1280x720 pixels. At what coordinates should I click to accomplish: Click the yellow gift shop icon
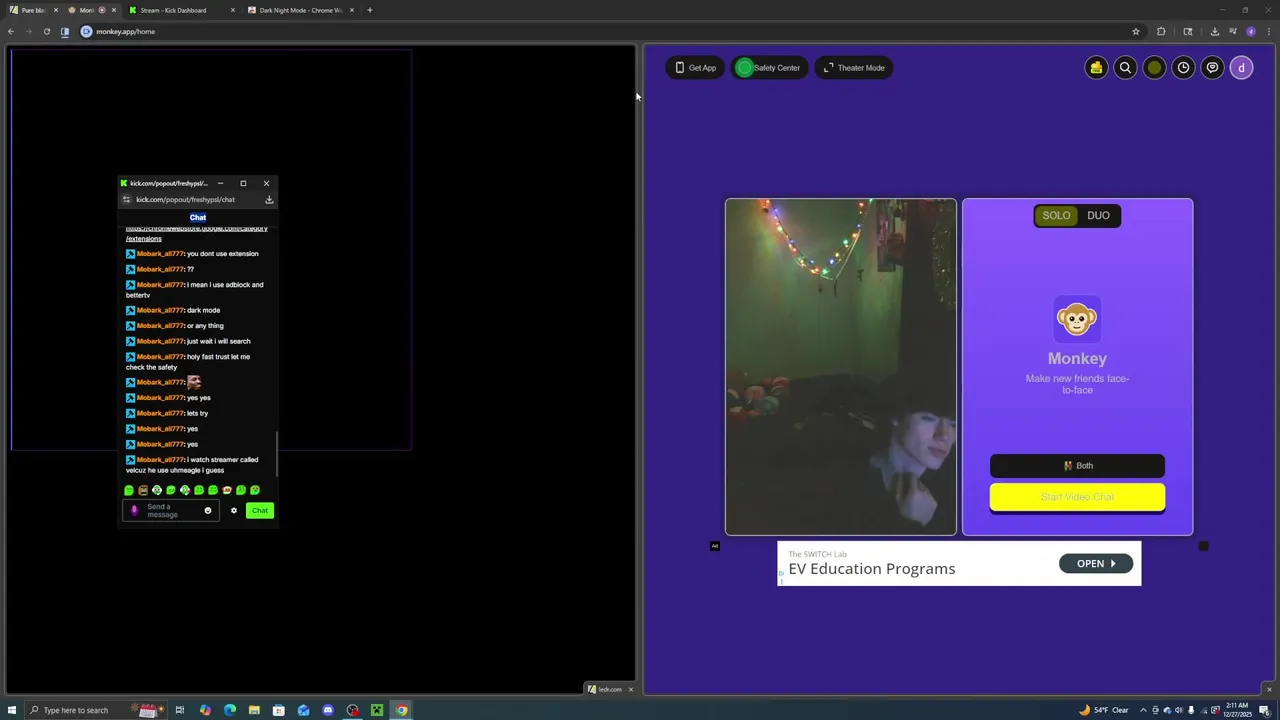(x=1096, y=68)
